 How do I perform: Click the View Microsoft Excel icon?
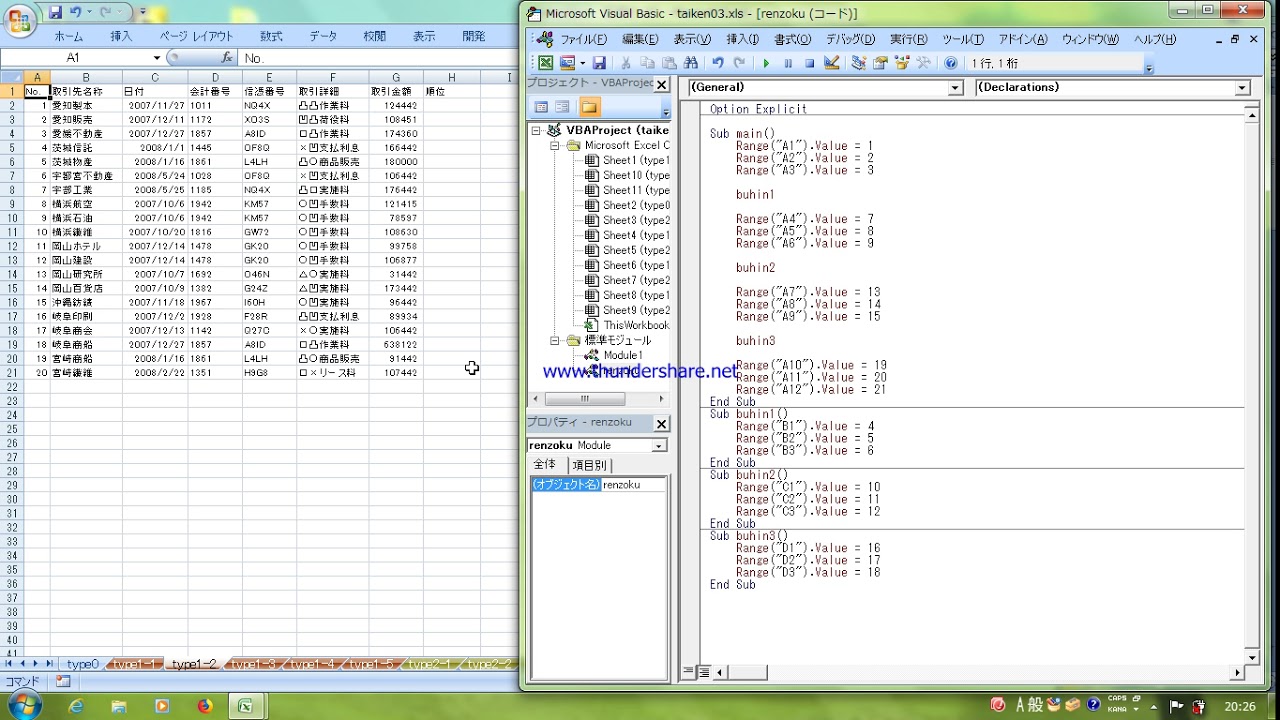click(x=545, y=63)
